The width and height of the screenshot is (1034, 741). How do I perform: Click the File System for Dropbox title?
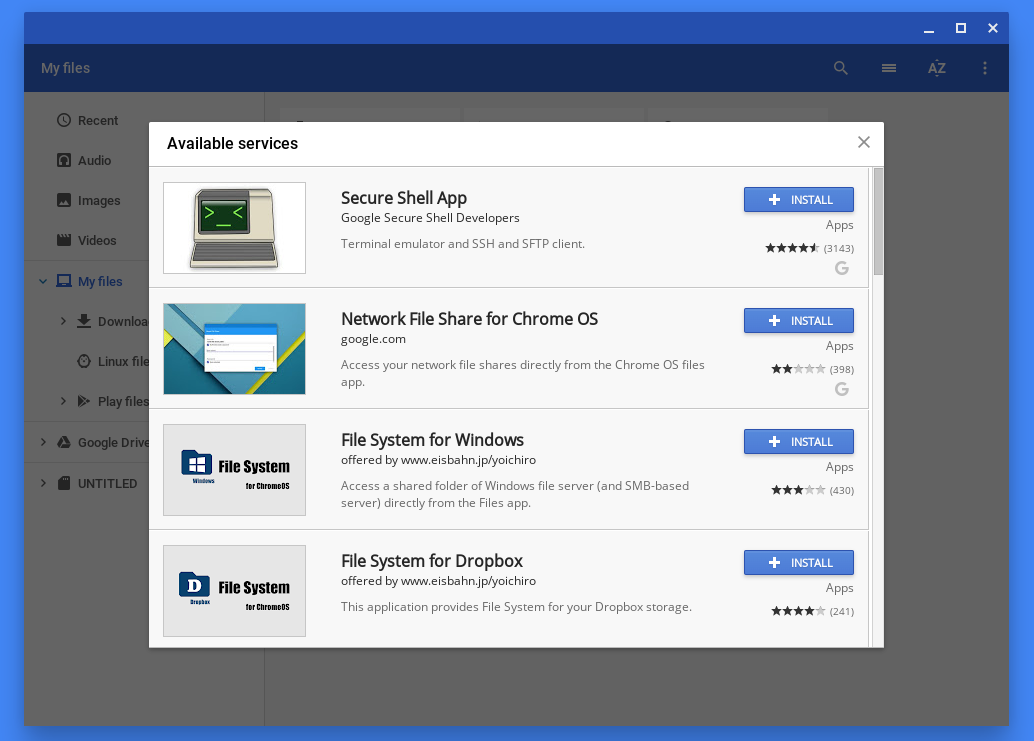click(x=432, y=561)
